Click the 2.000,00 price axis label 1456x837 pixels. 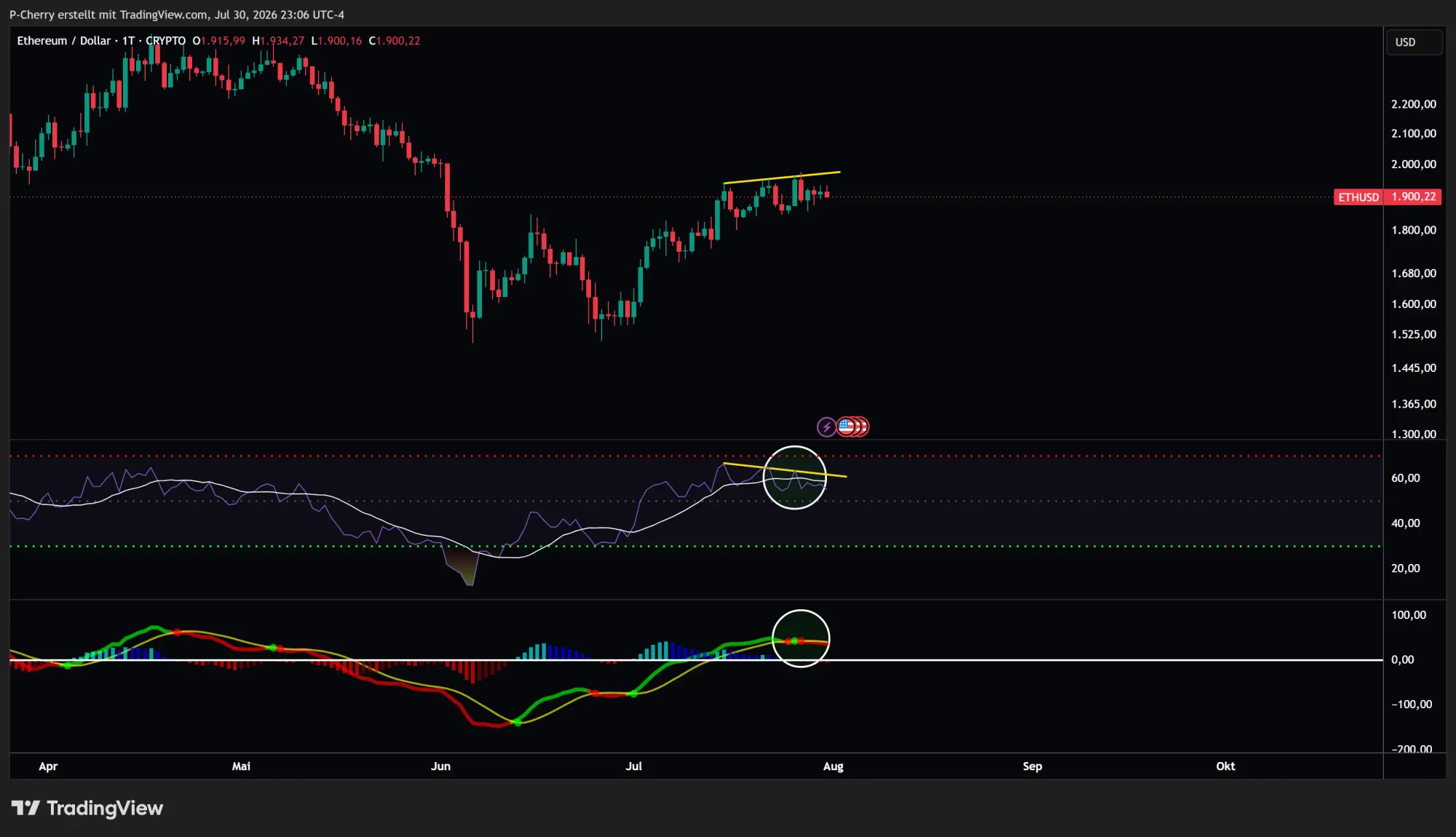1414,164
